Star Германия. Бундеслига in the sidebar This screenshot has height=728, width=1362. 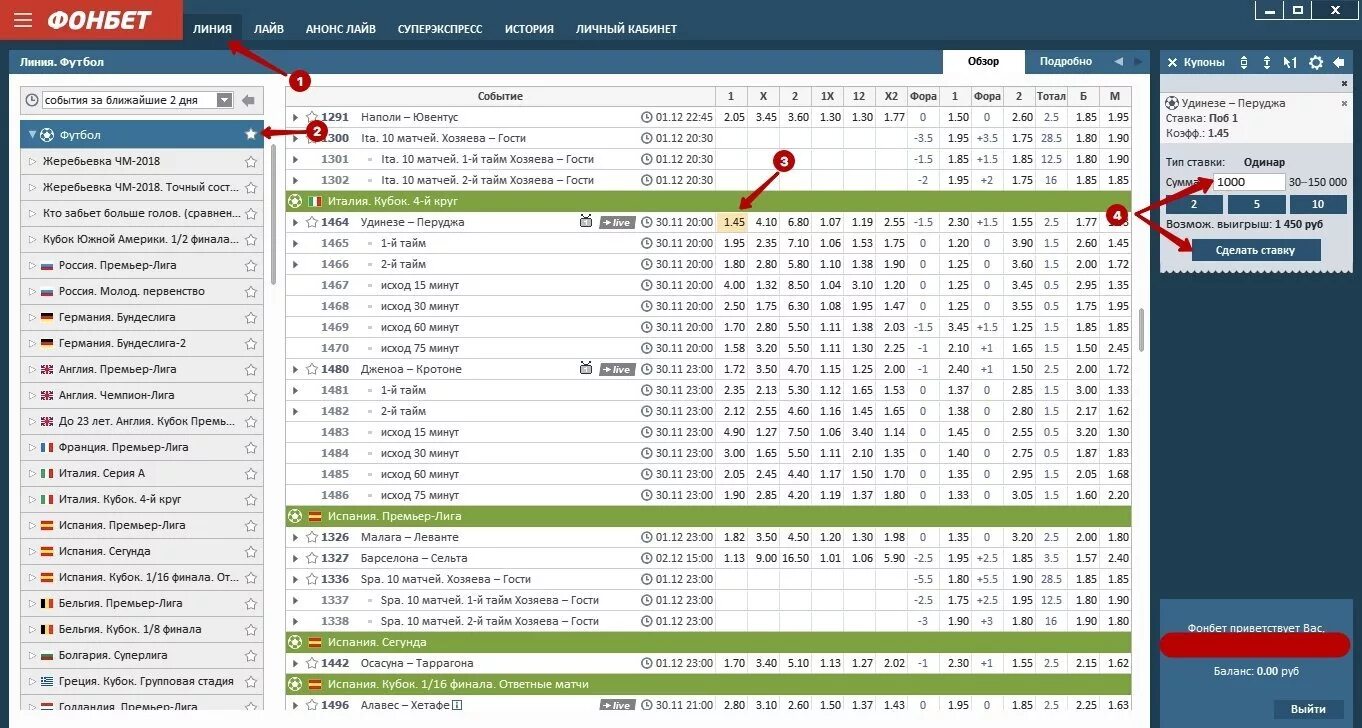(x=251, y=317)
